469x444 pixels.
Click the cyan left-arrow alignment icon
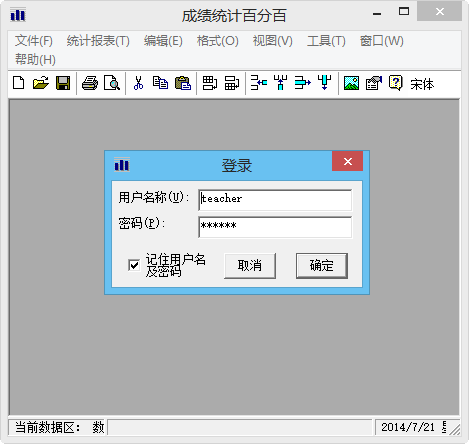click(x=259, y=83)
